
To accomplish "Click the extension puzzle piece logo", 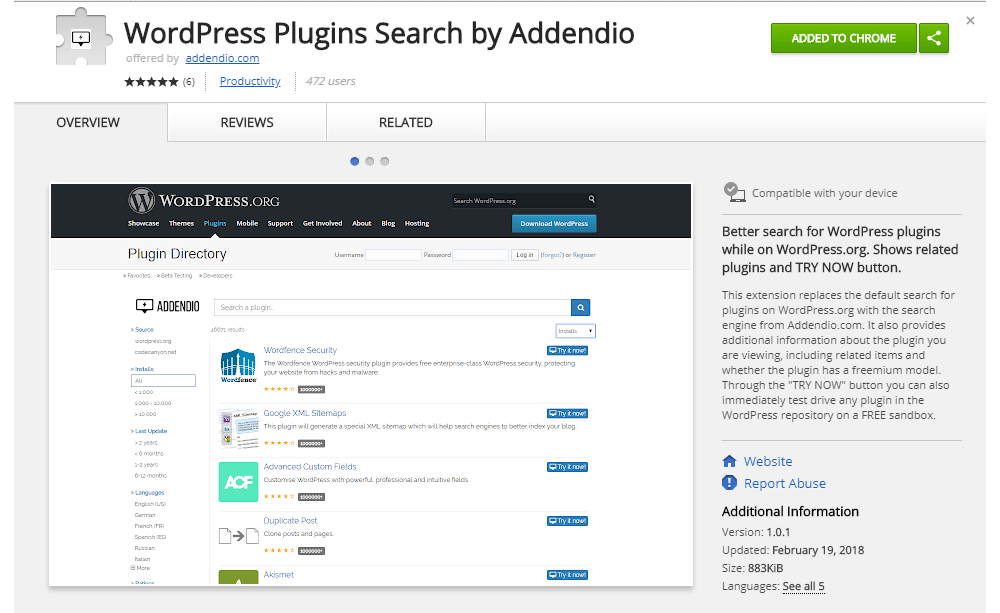I will tap(84, 36).
